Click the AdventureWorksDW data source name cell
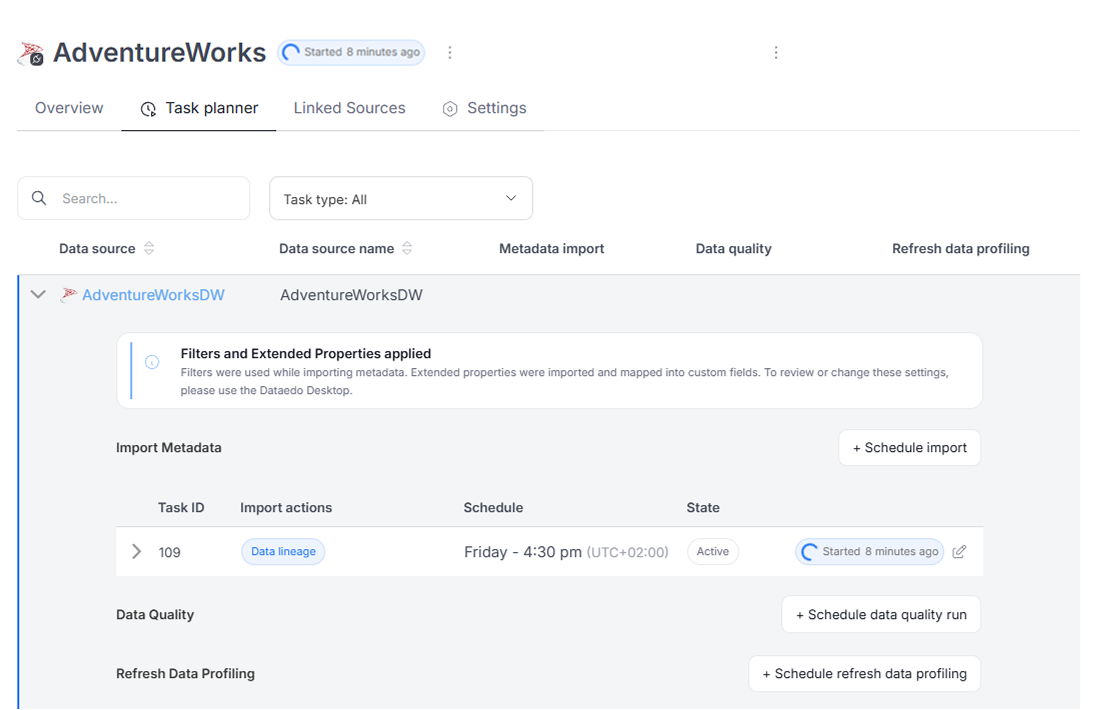1097x710 pixels. (351, 295)
